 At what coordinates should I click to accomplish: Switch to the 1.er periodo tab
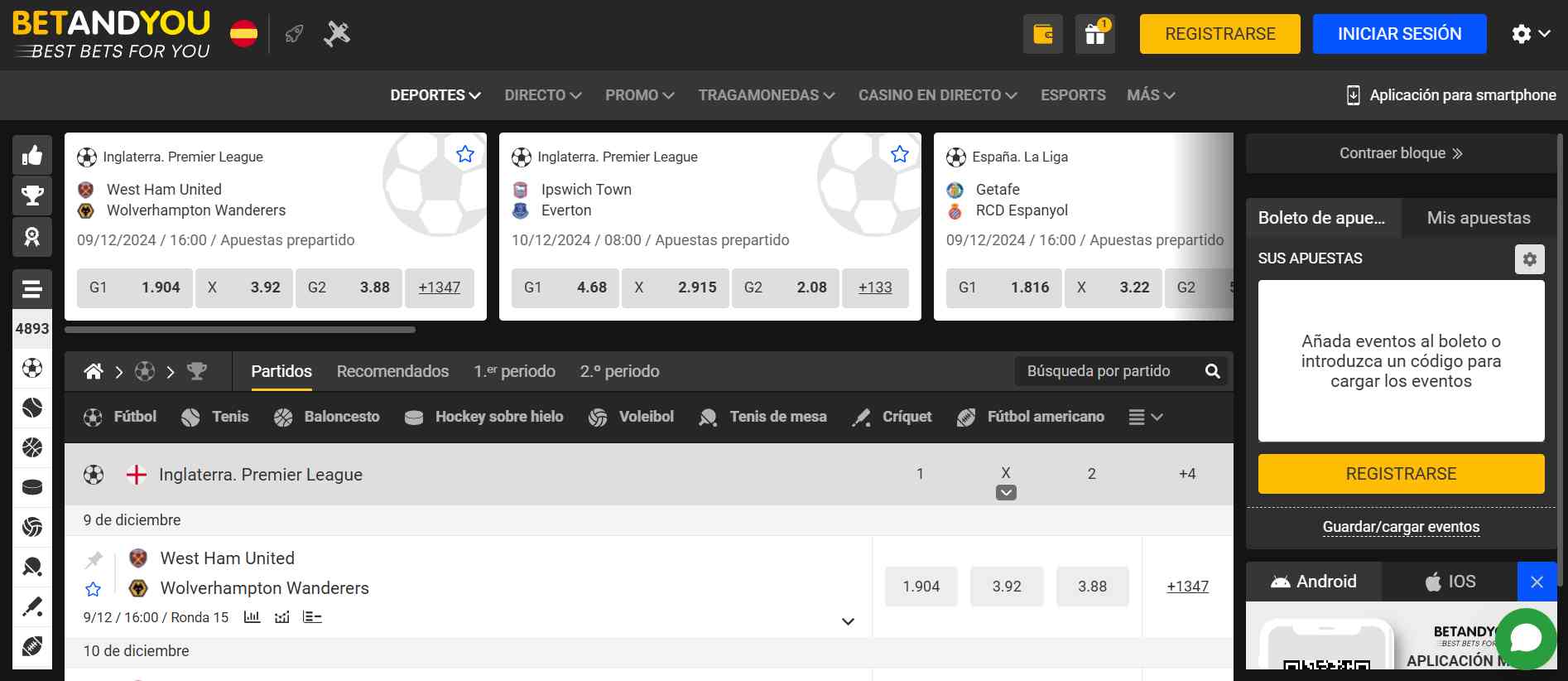(514, 371)
